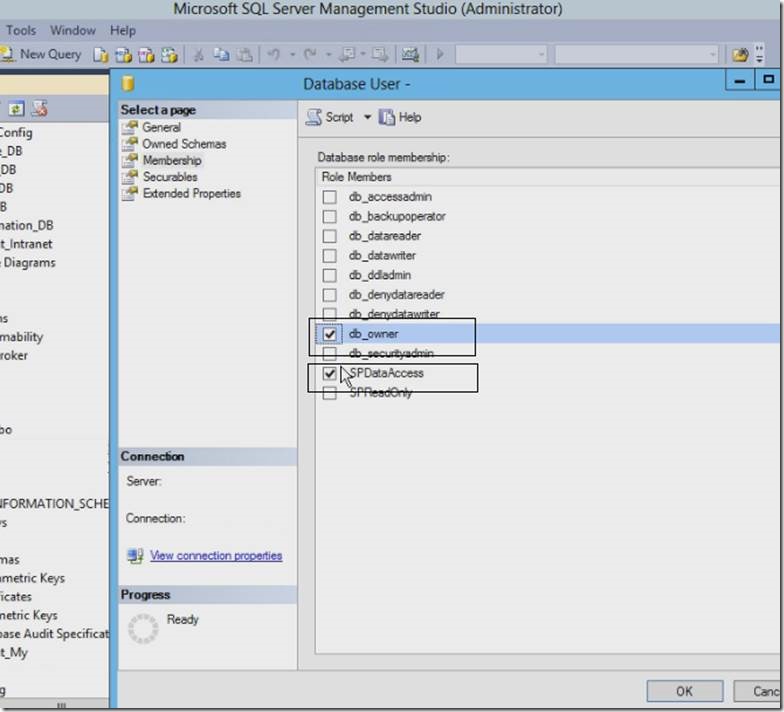Check the db_securityadmin role checkbox
The height and width of the screenshot is (712, 784).
click(330, 354)
